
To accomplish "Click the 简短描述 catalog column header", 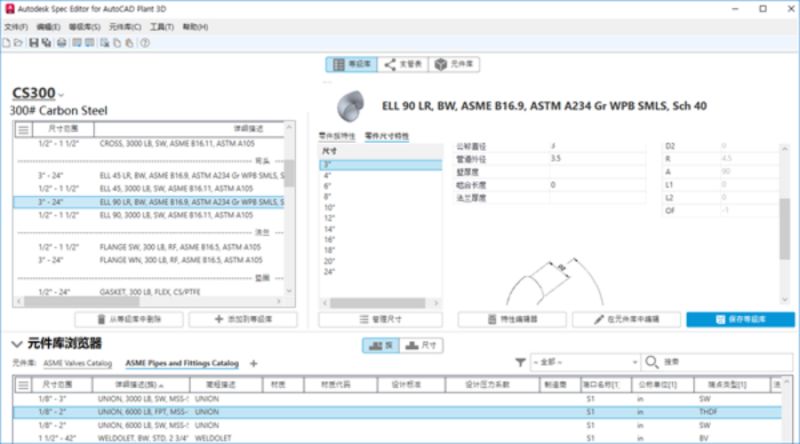I will 227,385.
